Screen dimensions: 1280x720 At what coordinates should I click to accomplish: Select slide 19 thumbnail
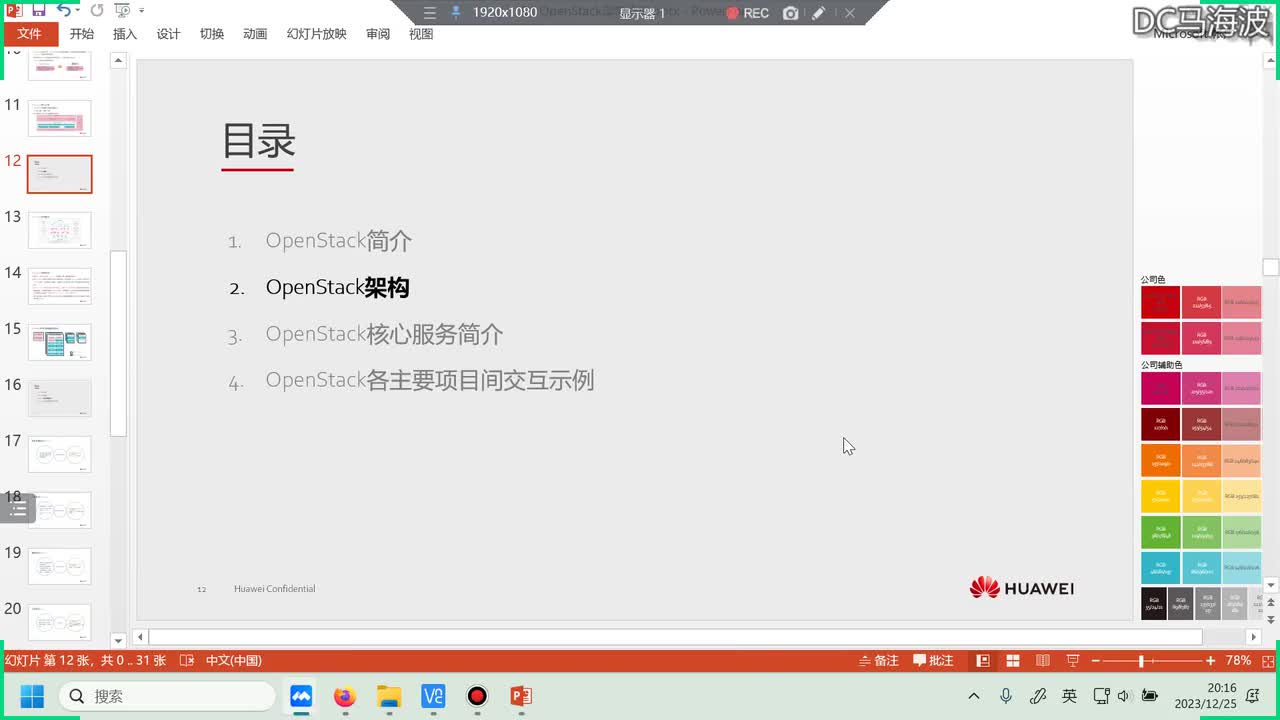[x=59, y=566]
